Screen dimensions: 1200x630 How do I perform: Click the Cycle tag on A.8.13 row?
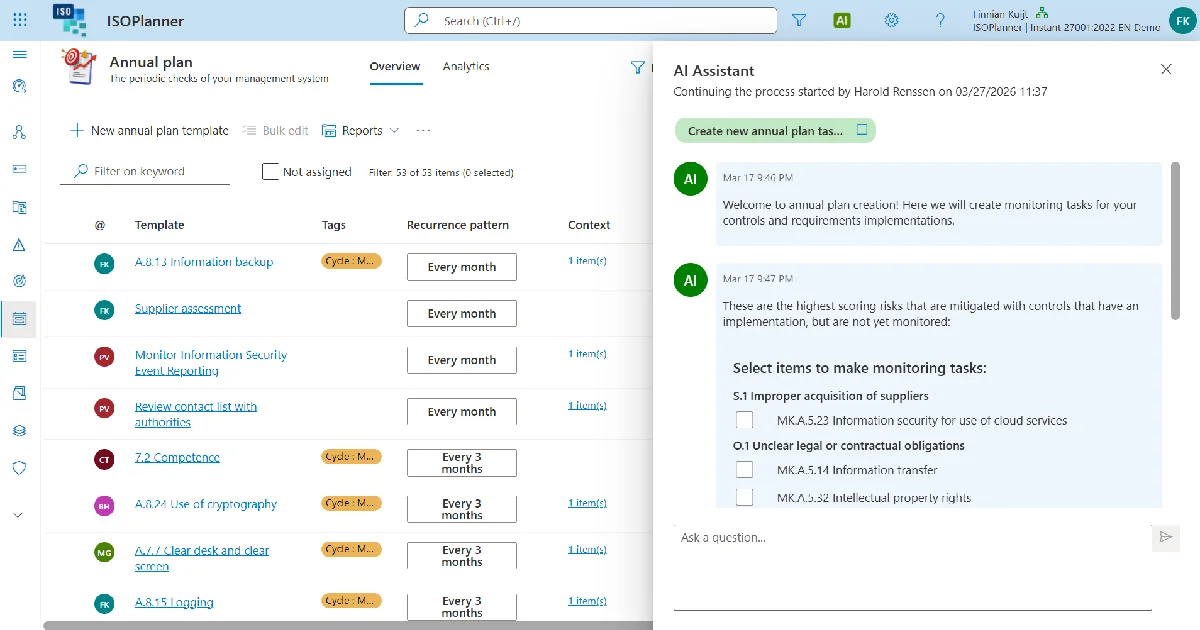351,261
